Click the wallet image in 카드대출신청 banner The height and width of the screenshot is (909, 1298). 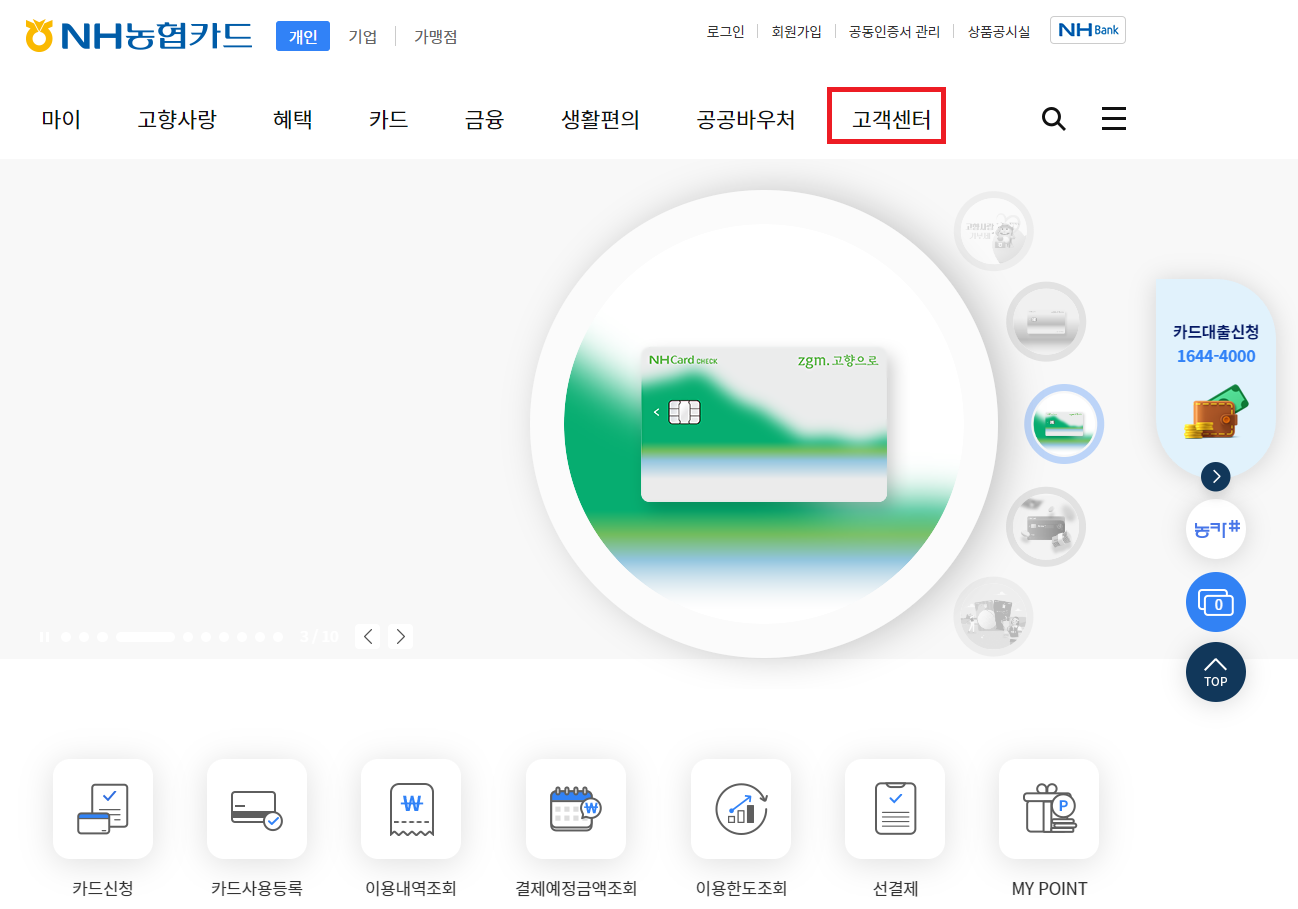[1216, 412]
